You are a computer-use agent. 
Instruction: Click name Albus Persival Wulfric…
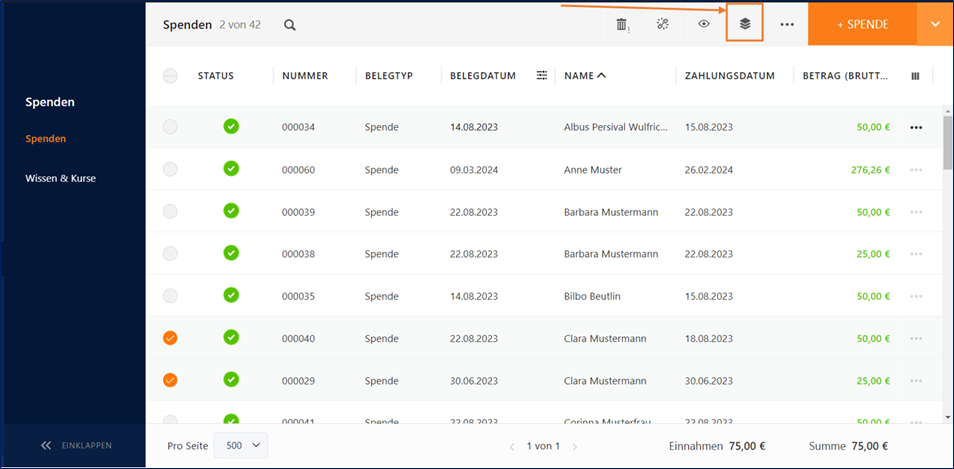616,128
